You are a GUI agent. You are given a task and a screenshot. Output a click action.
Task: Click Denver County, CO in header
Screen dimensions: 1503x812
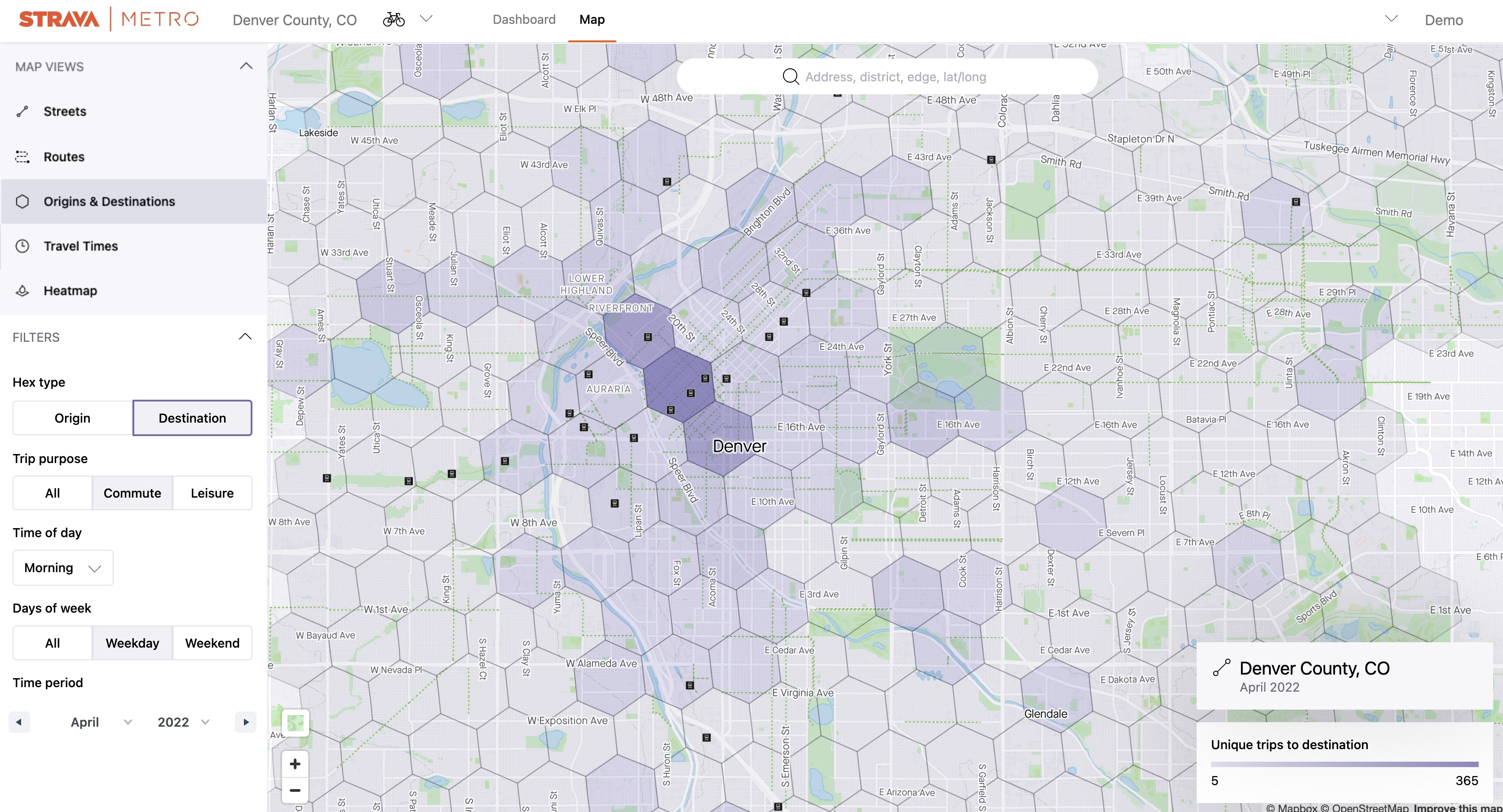(x=295, y=20)
